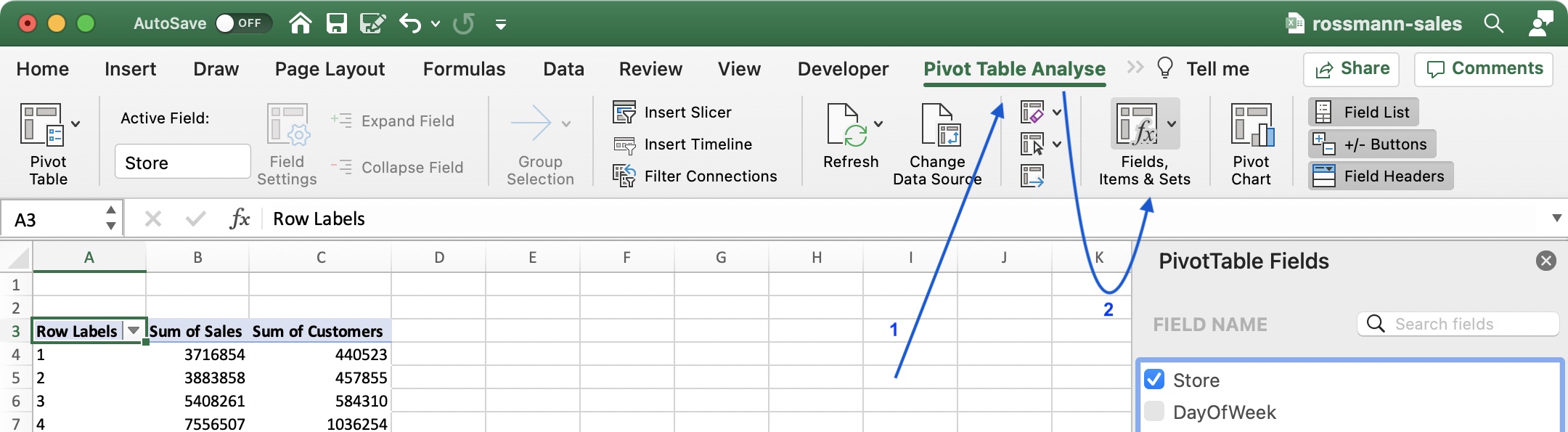
Task: Insert a Slicer
Action: tap(672, 112)
